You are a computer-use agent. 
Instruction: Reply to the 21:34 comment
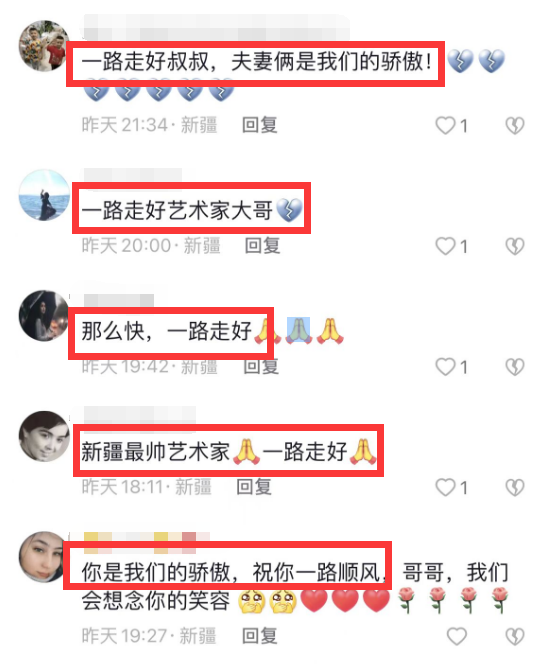260,125
